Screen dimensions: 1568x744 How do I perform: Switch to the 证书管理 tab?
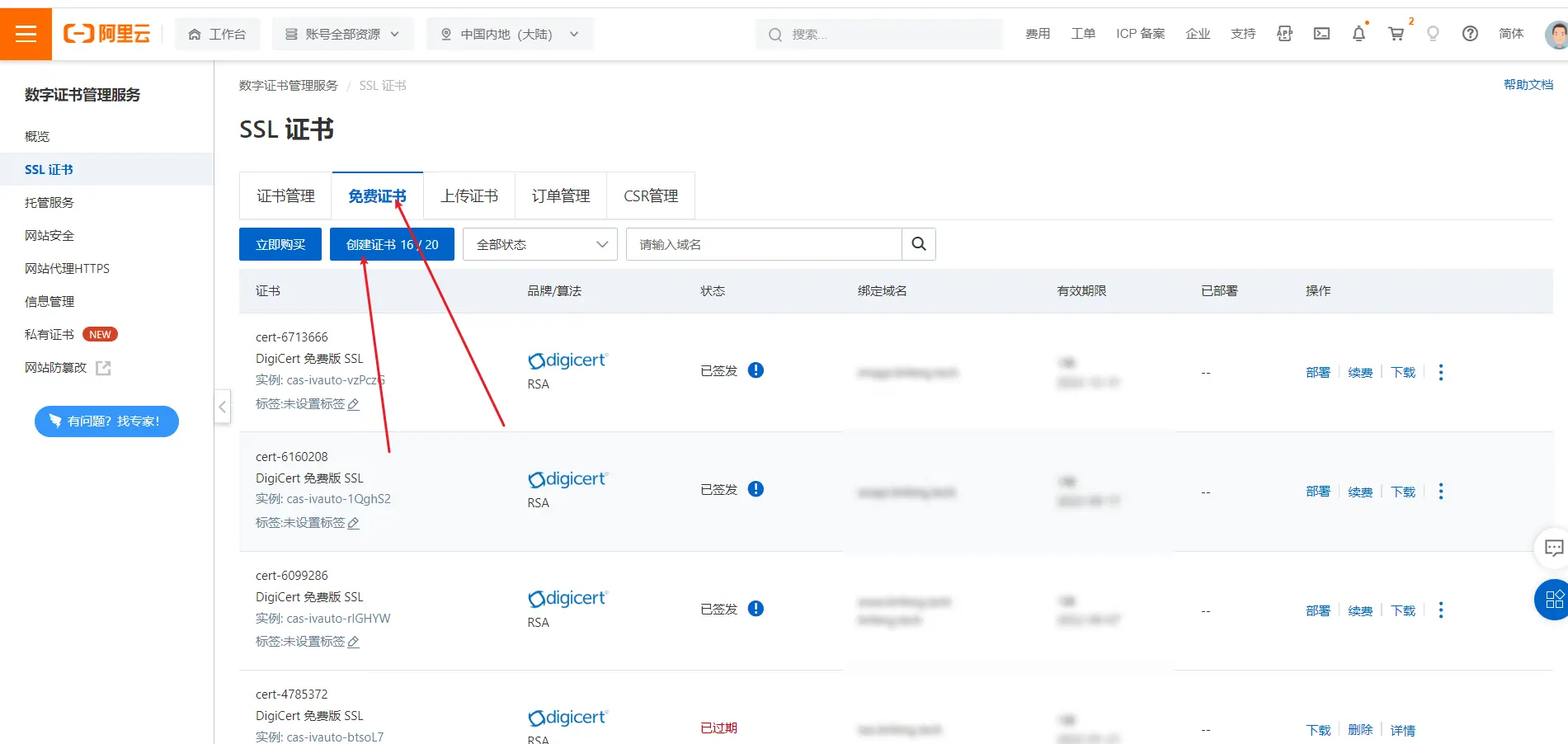285,196
